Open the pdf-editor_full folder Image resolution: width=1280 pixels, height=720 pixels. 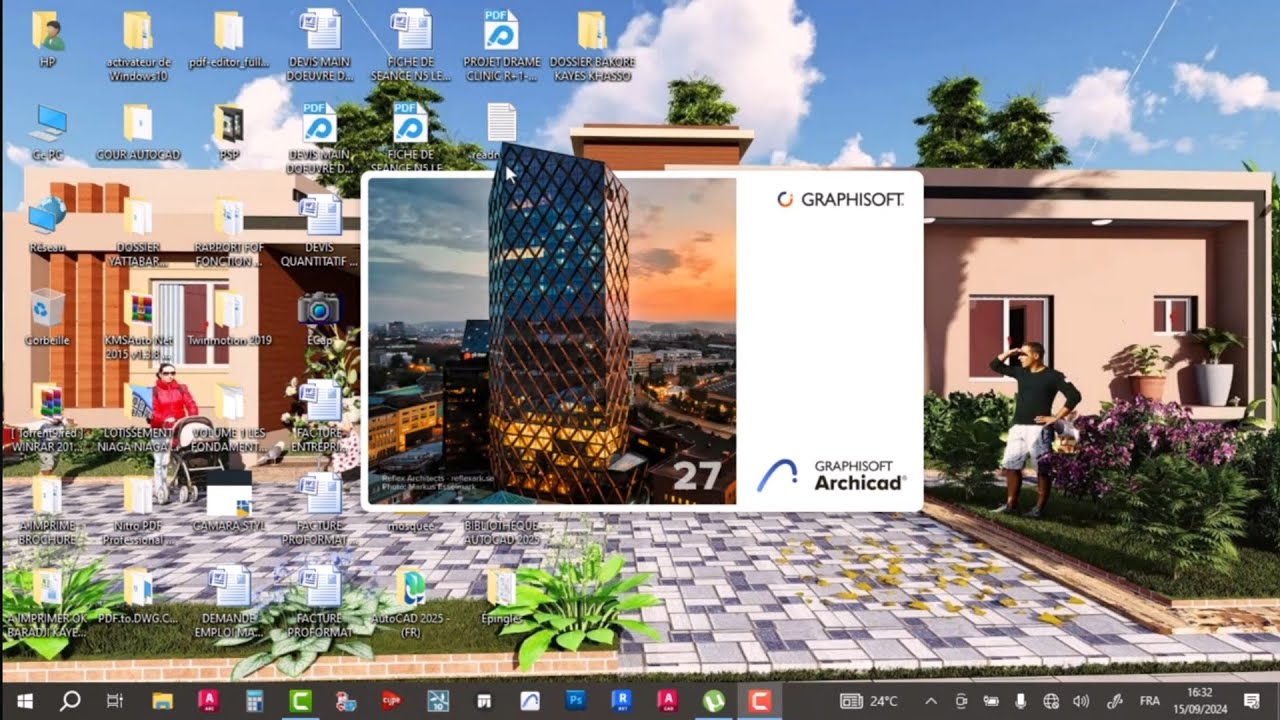[228, 31]
